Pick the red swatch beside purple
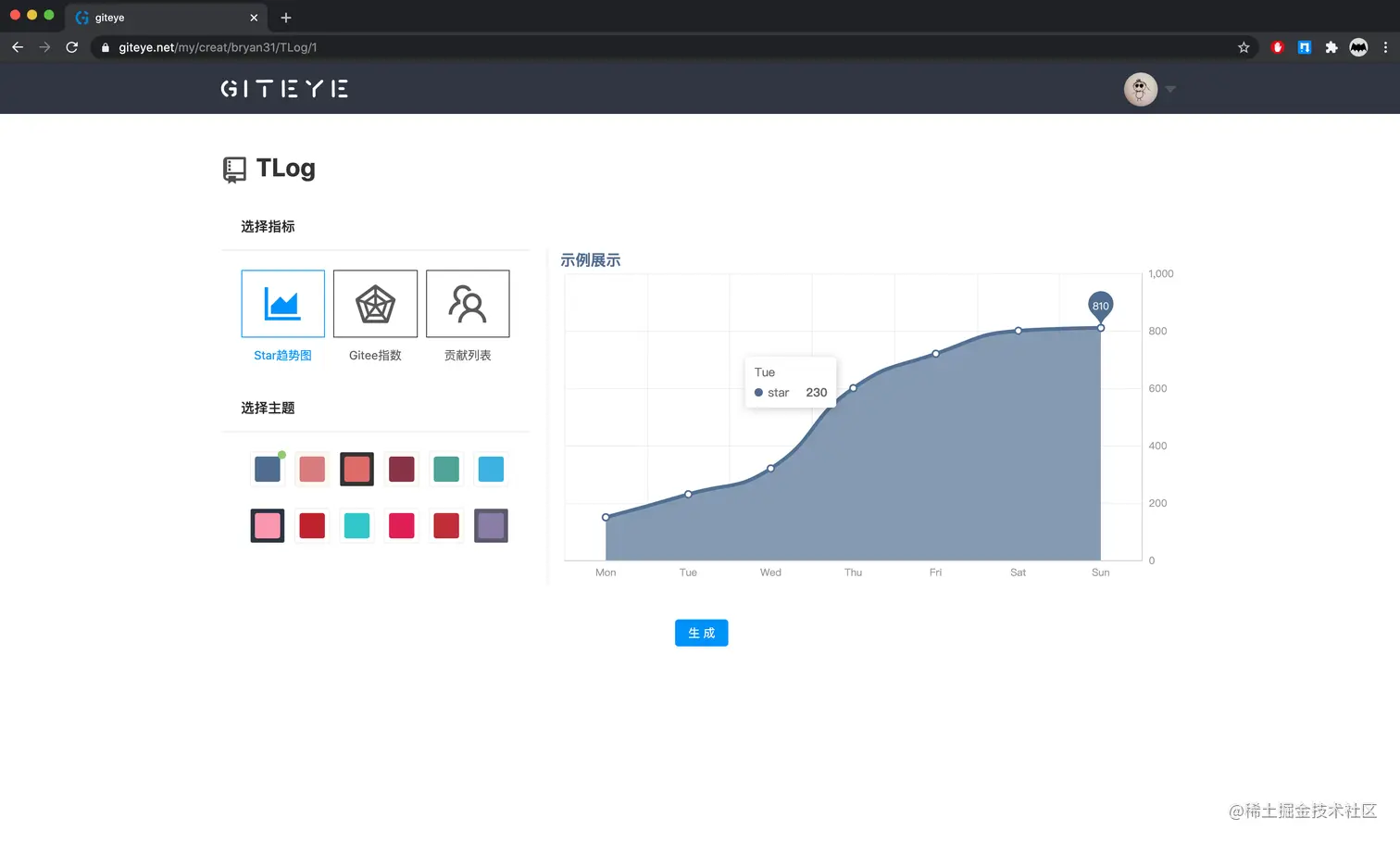 [446, 525]
